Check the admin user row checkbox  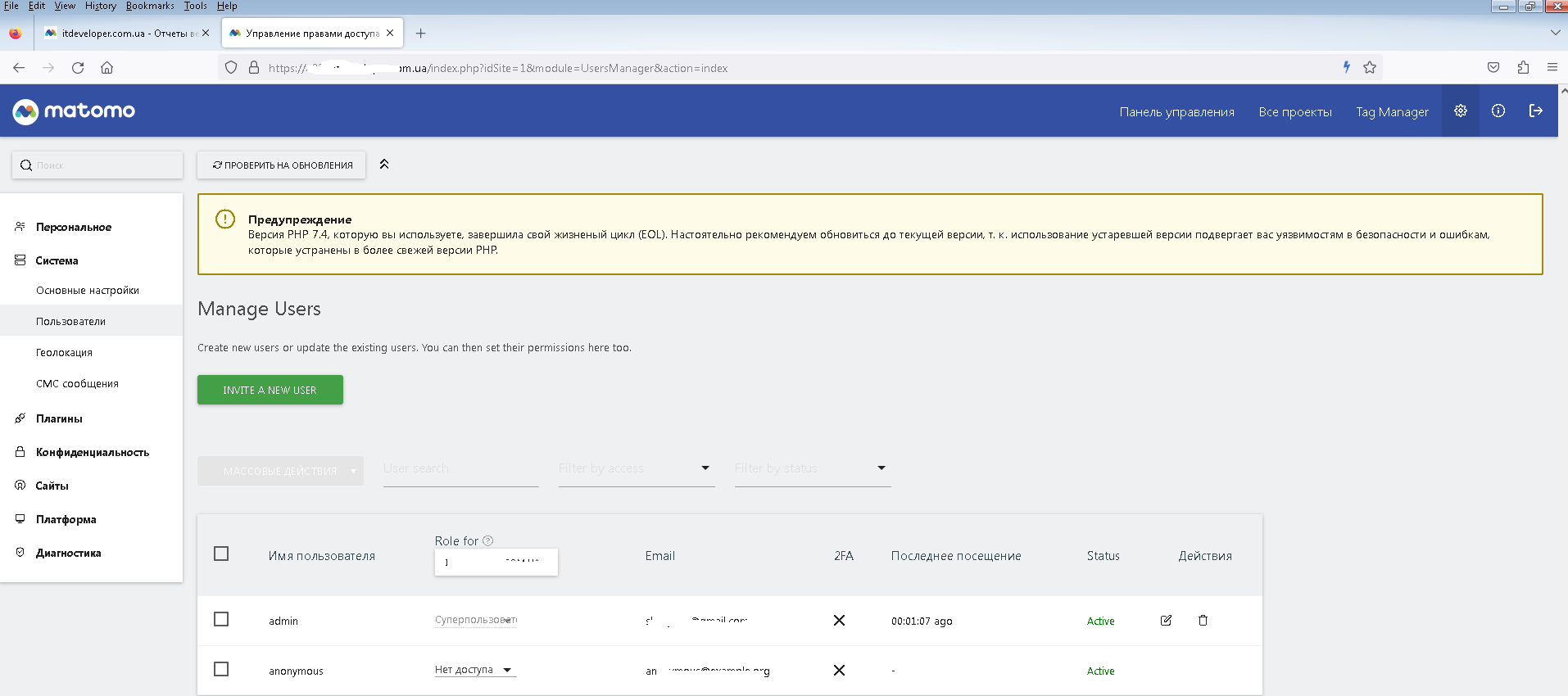pyautogui.click(x=221, y=620)
